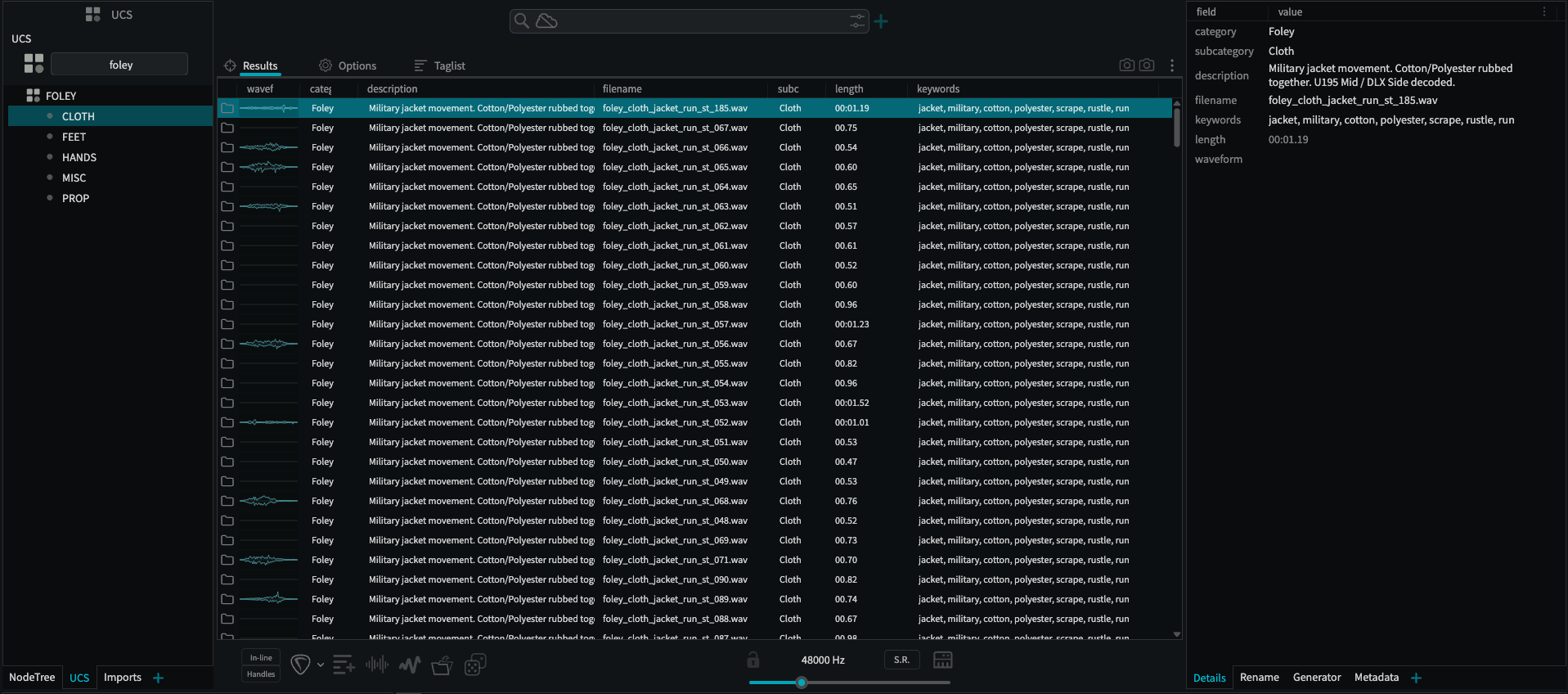Click the squiggly wave icon
Viewport: 1568px width, 694px height.
(410, 665)
